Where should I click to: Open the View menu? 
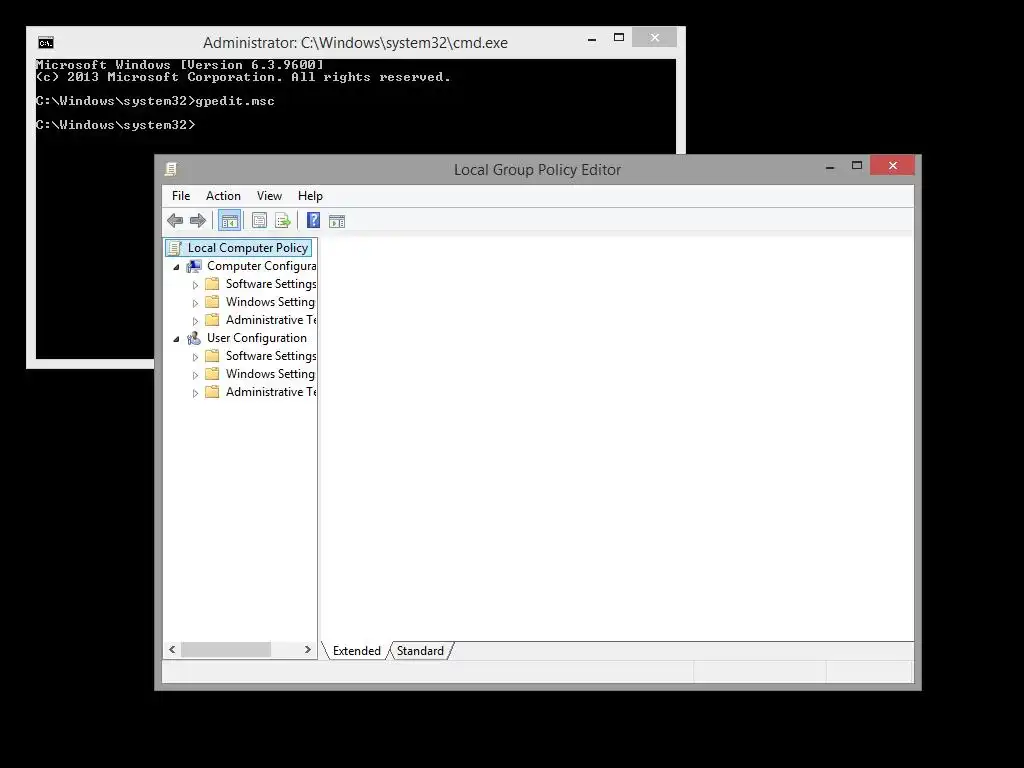coord(269,196)
